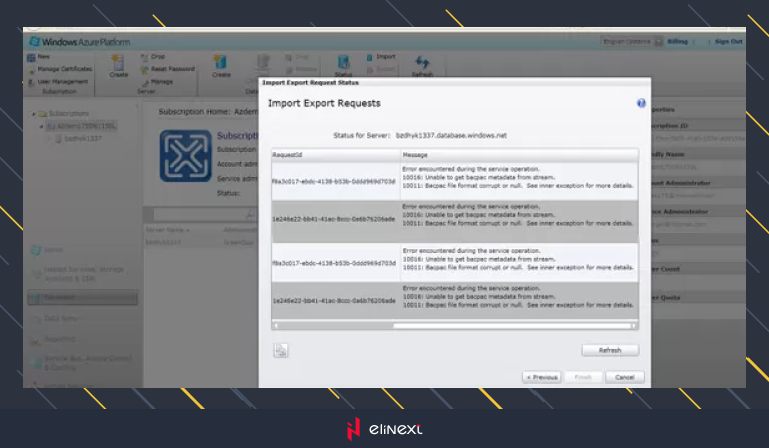Click the Previous button

[541, 377]
